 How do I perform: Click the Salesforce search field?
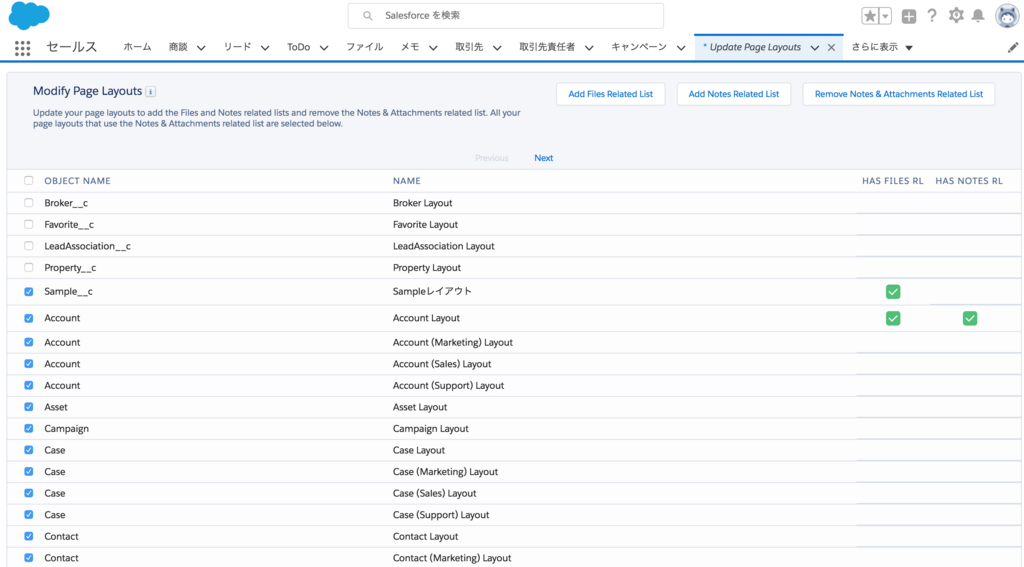[505, 16]
